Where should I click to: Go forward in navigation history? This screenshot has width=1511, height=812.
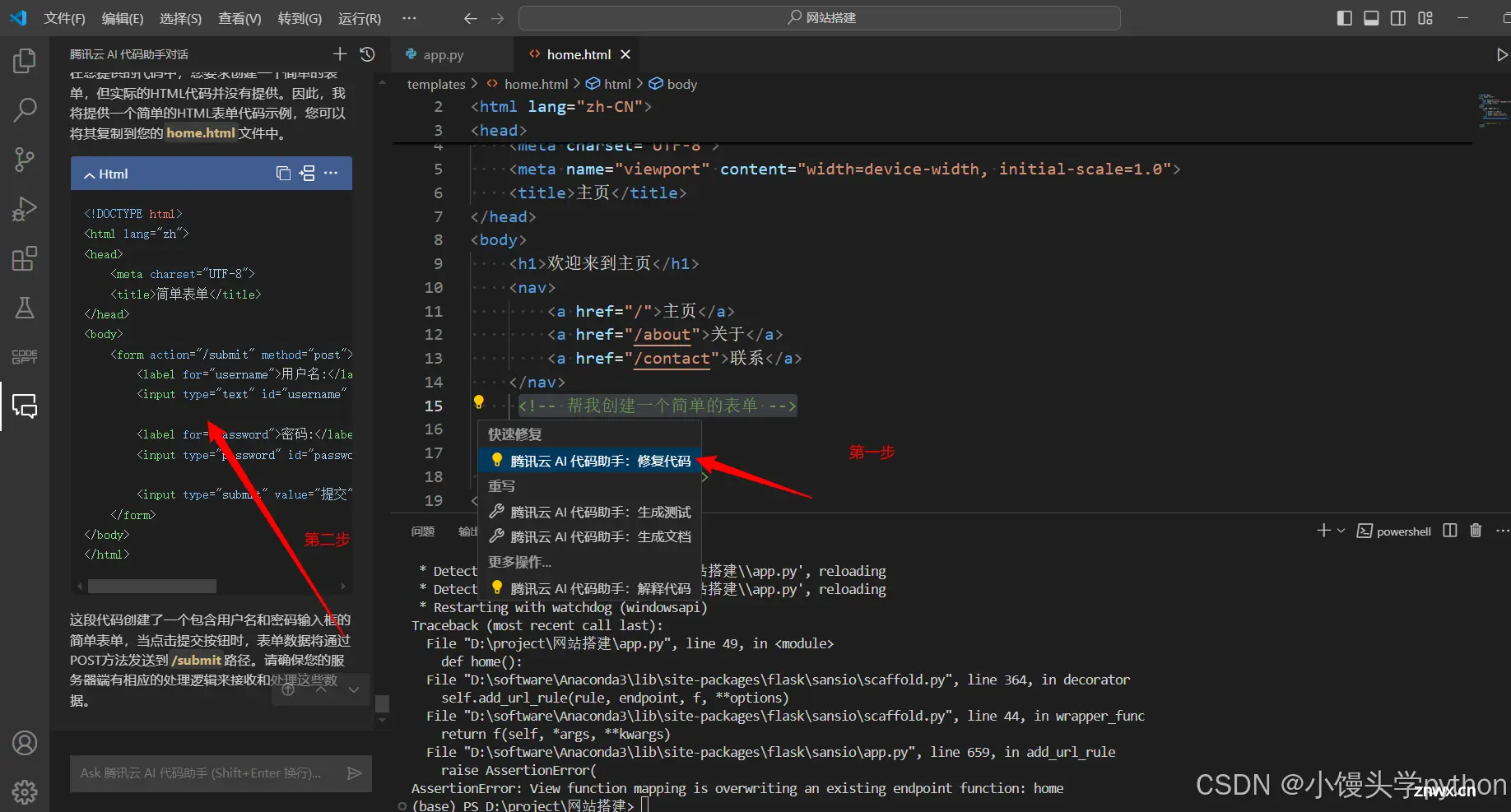pos(497,18)
